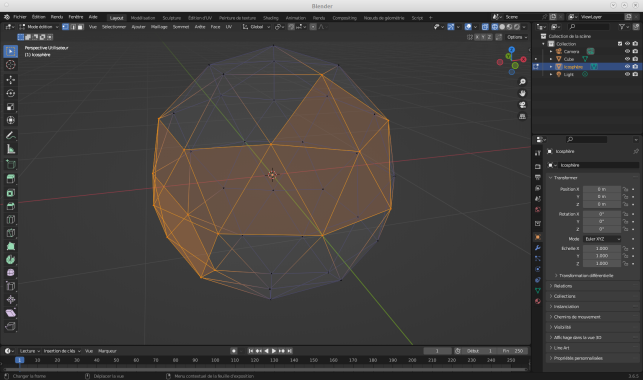Click Marqueur in the timeline header

click(107, 351)
